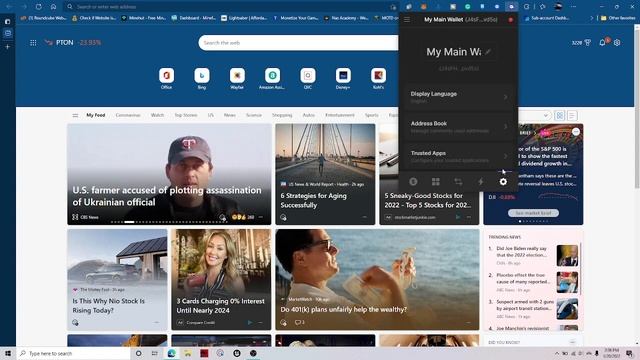Switch feed to grid view
The height and width of the screenshot is (360, 640).
(x=560, y=116)
